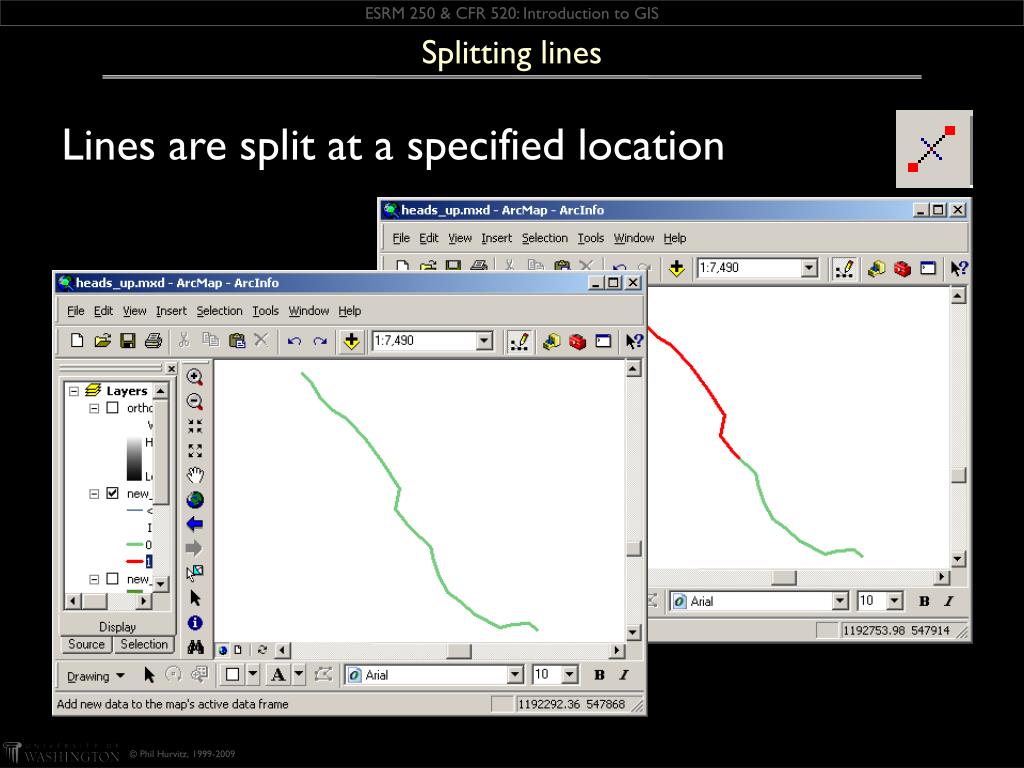The image size is (1024, 768).
Task: Click Print icon in front window
Action: click(x=153, y=340)
